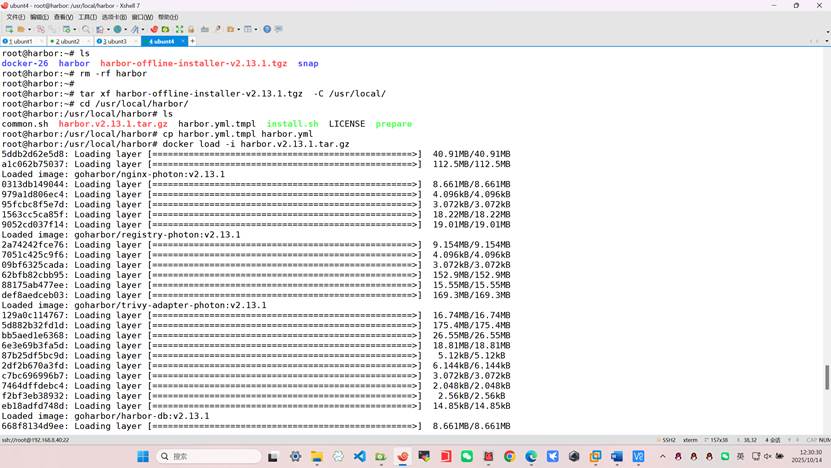The height and width of the screenshot is (468, 831).
Task: Open WeChat from the taskbar
Action: click(467, 456)
